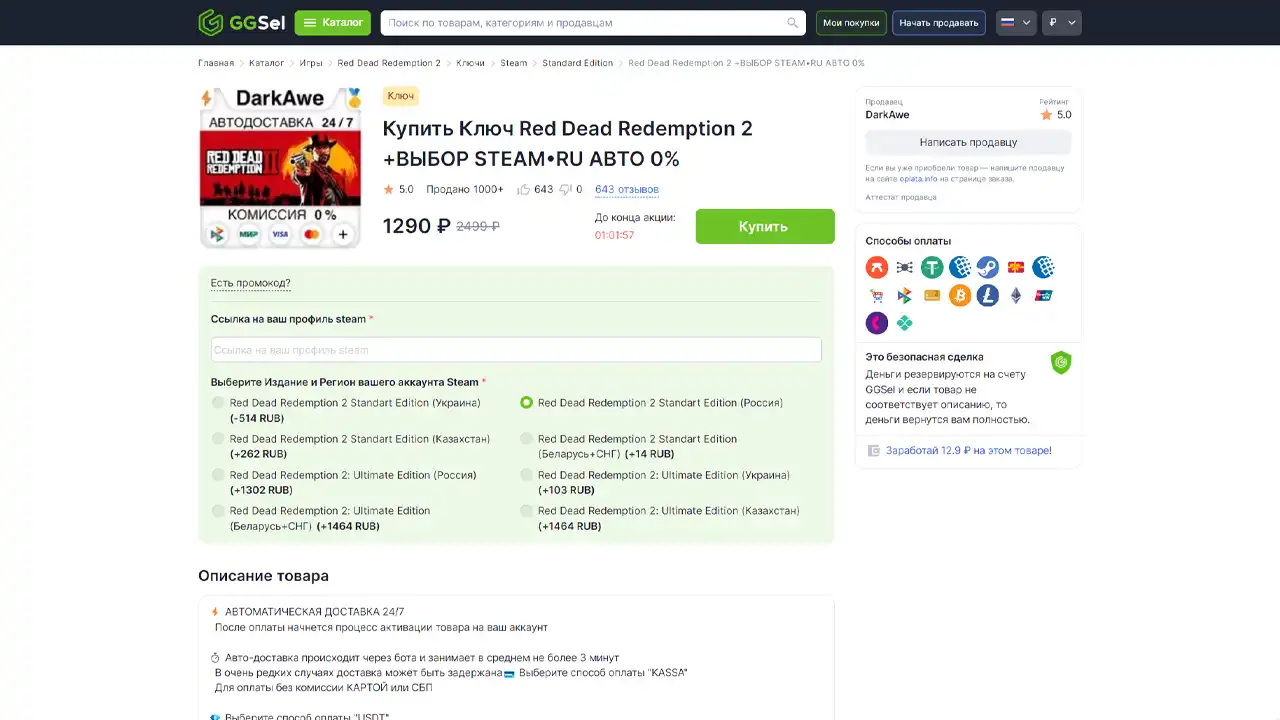Click the thumbs-down dislikes icon
The image size is (1280, 720).
click(x=565, y=189)
